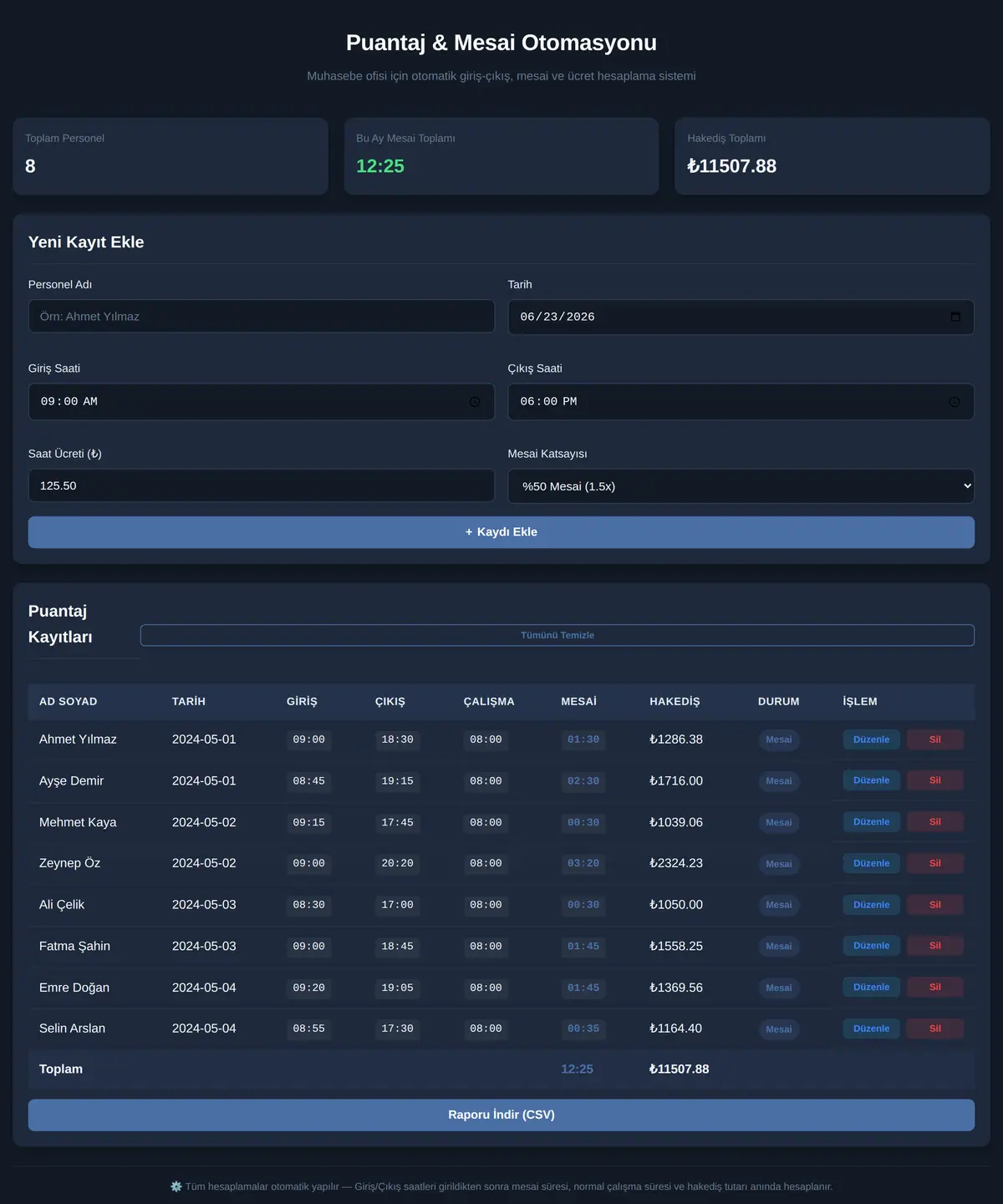Edit Ali Çelik's timesheet entry
The width and height of the screenshot is (1003, 1204).
point(871,905)
